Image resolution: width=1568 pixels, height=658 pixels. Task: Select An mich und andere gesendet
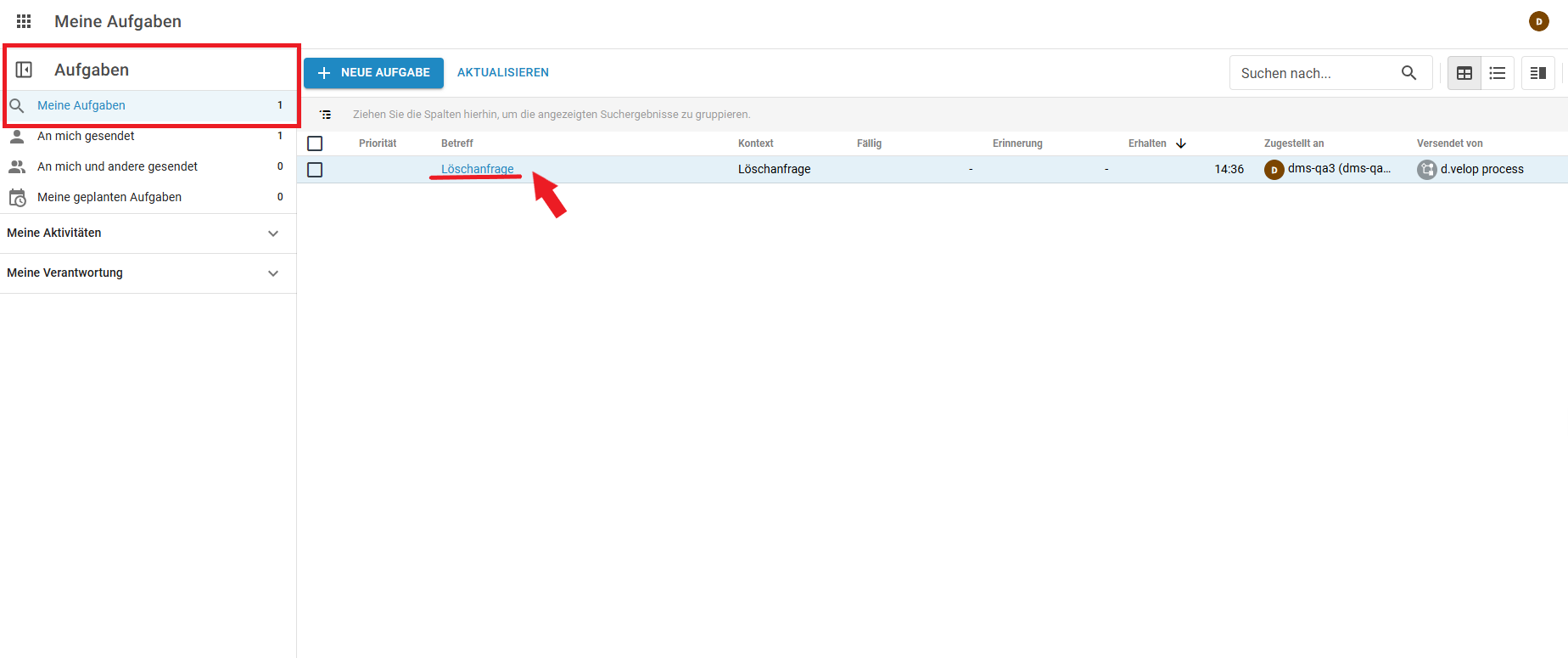(x=117, y=166)
